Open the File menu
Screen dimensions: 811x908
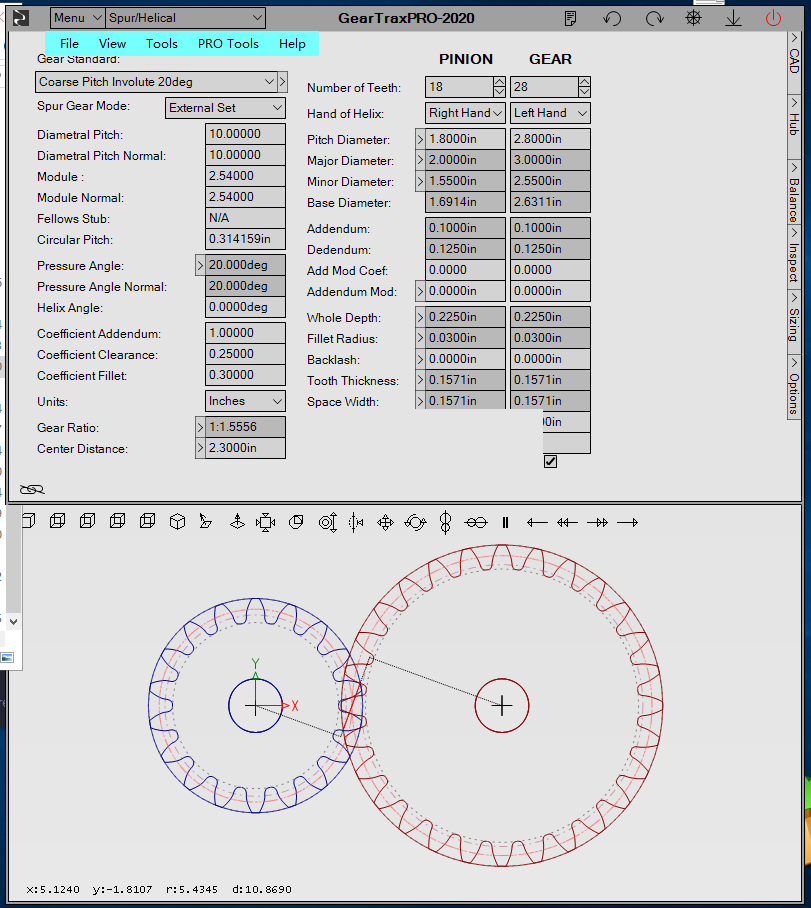pos(69,43)
